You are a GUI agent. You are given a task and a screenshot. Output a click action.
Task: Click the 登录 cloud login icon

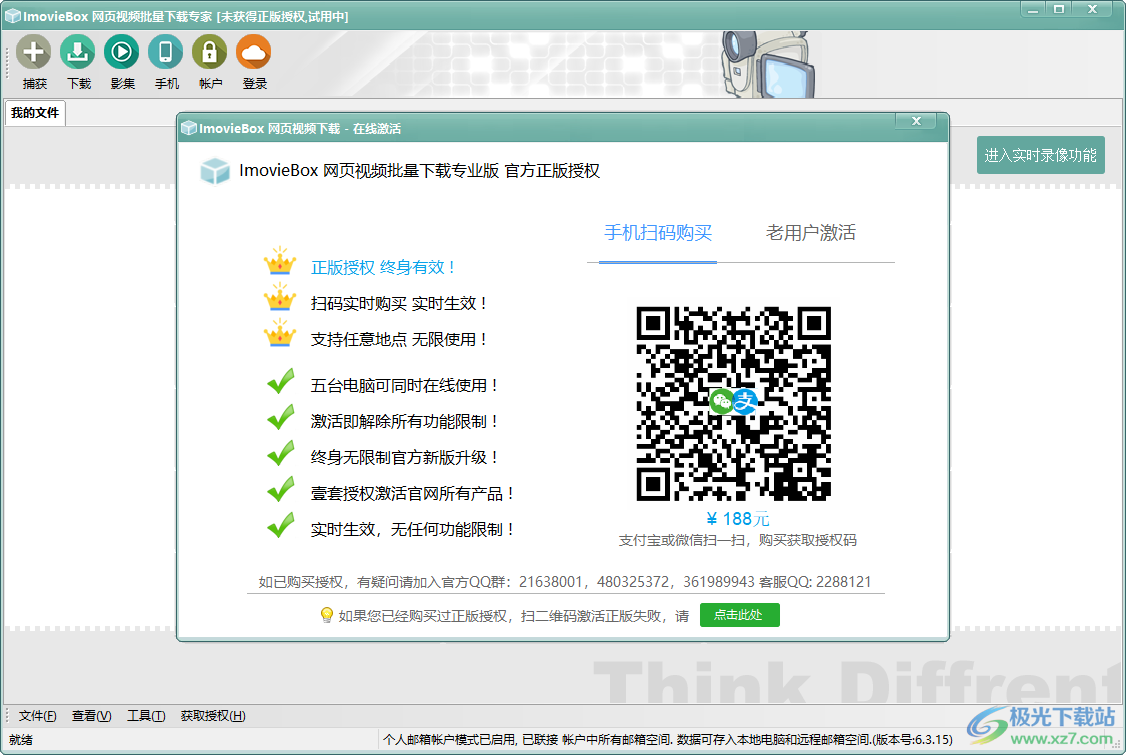click(x=253, y=52)
